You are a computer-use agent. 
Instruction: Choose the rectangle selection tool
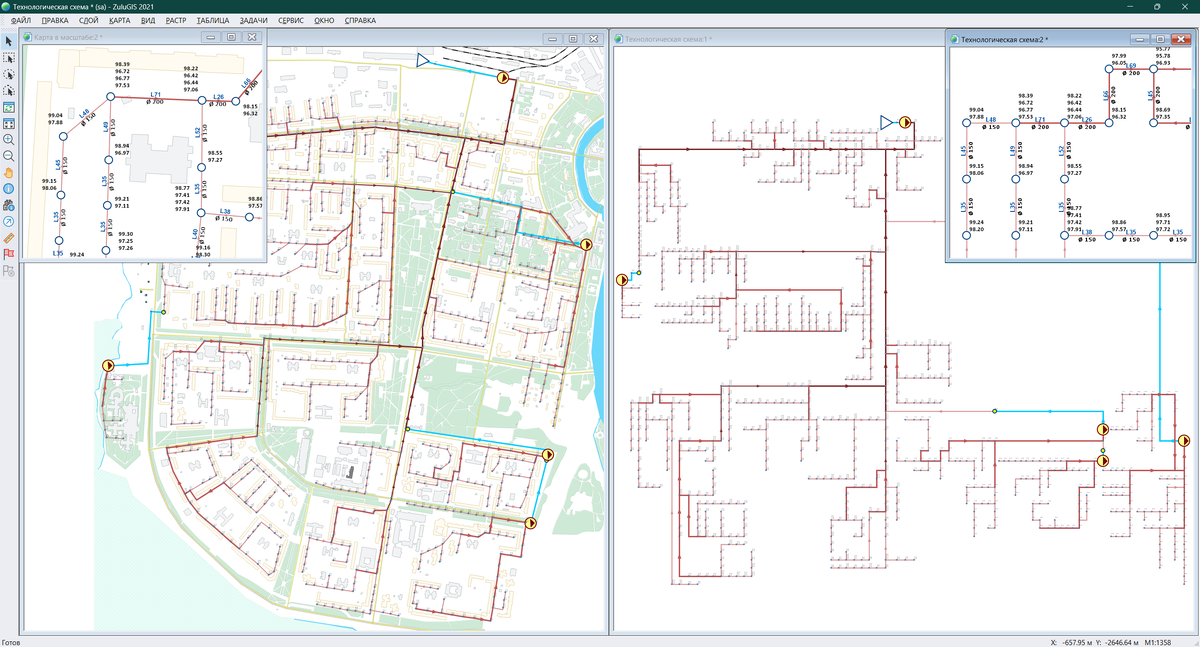(9, 58)
